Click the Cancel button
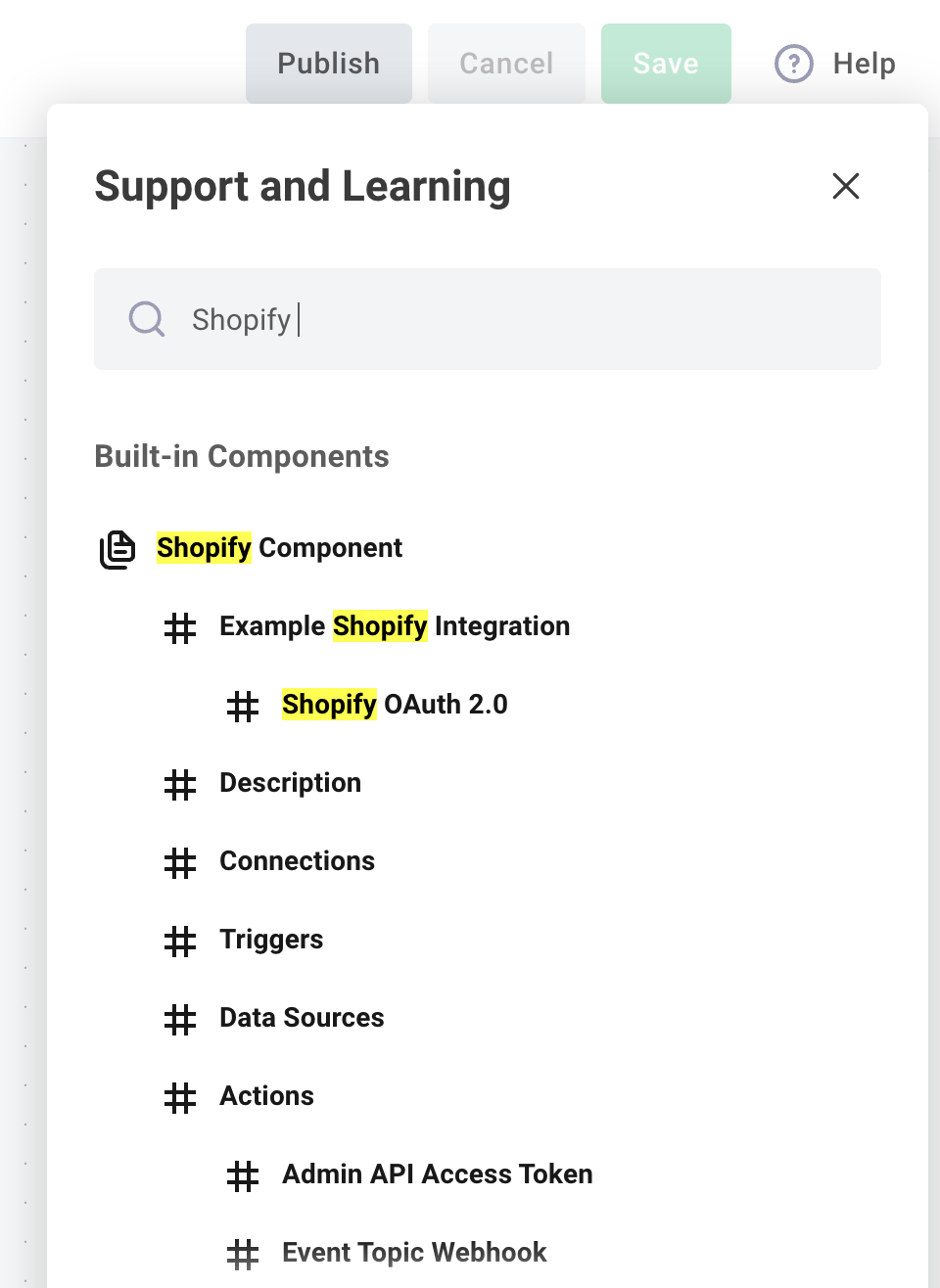 coord(506,63)
